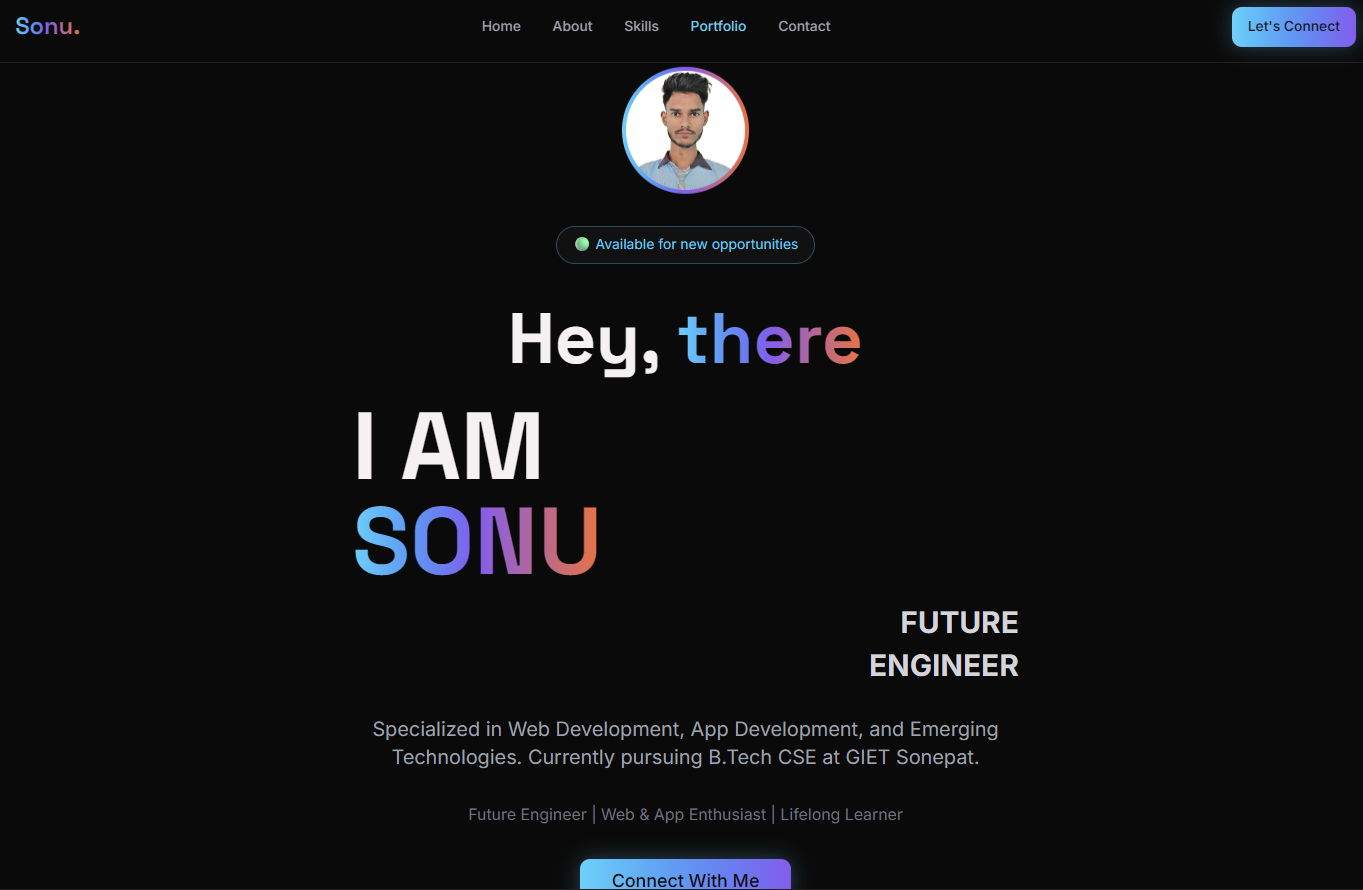Click the I AM headline text
The image size is (1363, 890).
point(448,446)
